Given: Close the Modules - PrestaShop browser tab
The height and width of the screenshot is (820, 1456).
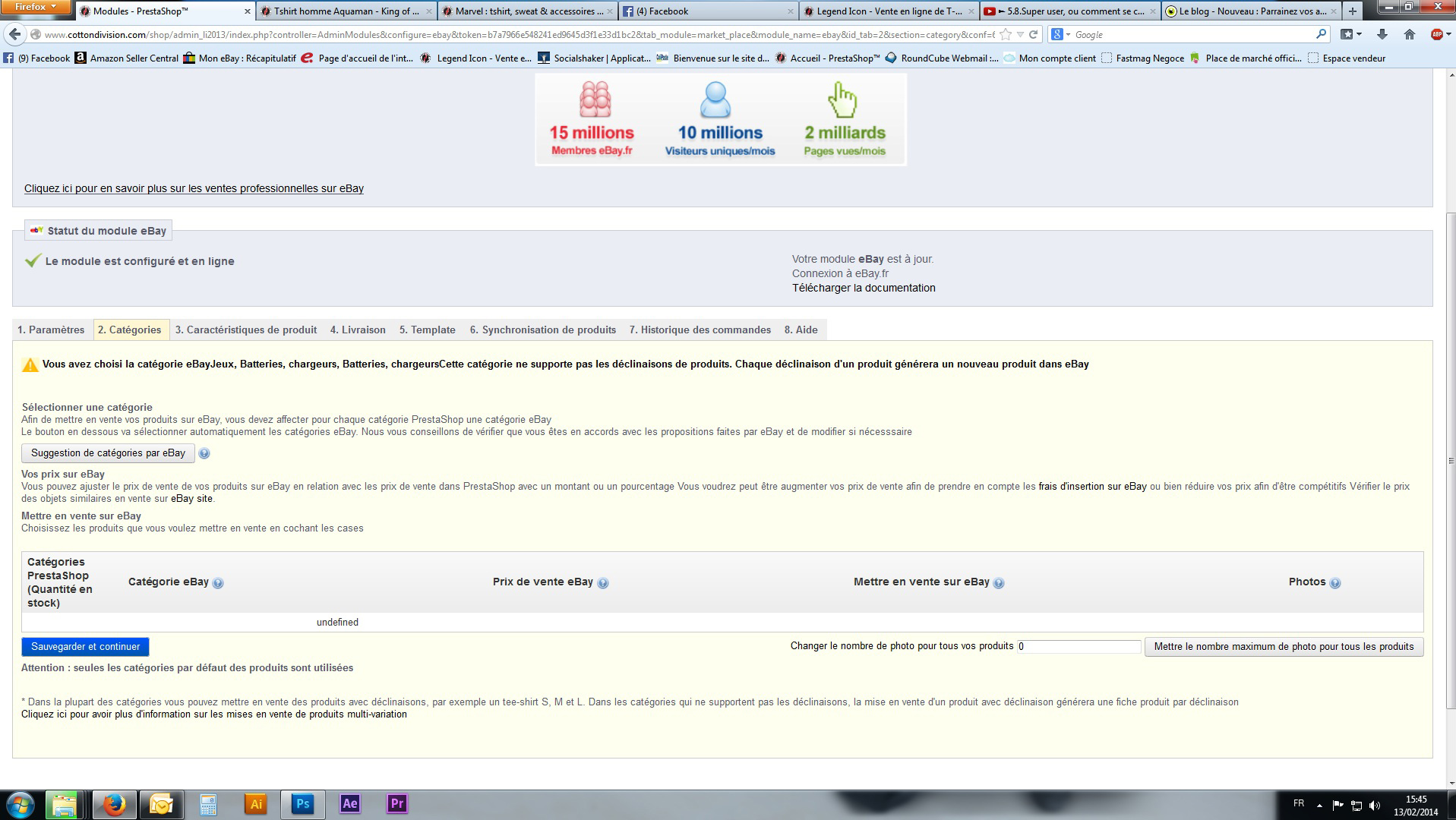Looking at the screenshot, I should click(x=247, y=11).
